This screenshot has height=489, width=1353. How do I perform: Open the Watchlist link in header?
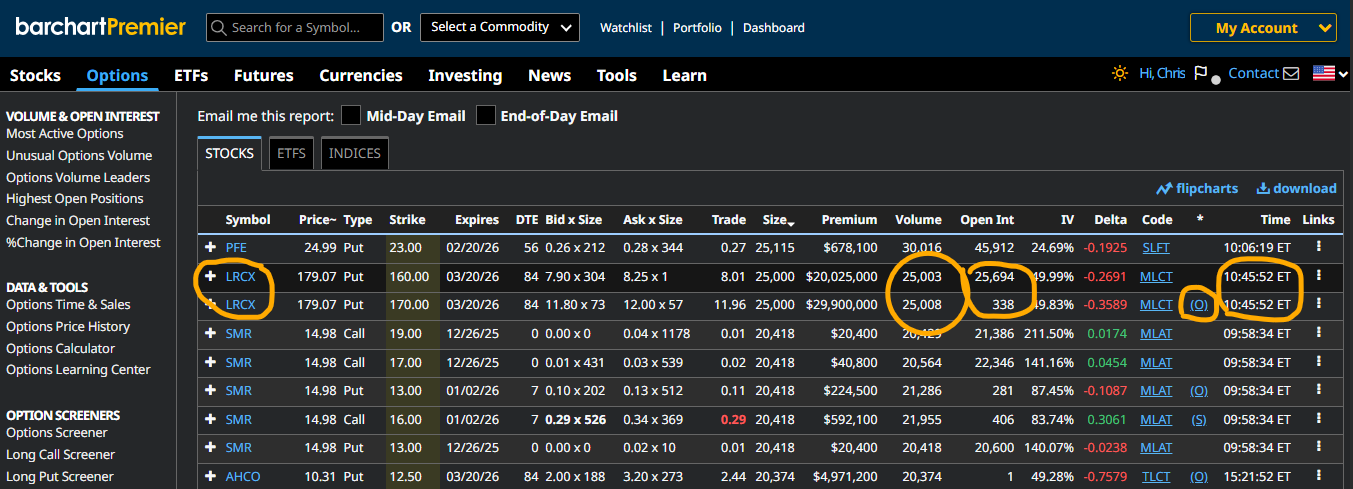[x=626, y=28]
